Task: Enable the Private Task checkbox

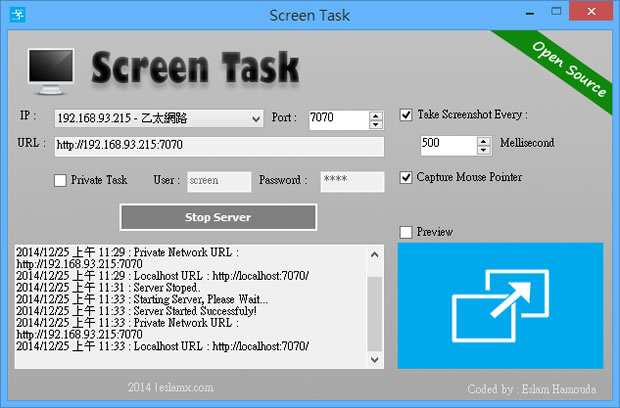Action: coord(61,181)
